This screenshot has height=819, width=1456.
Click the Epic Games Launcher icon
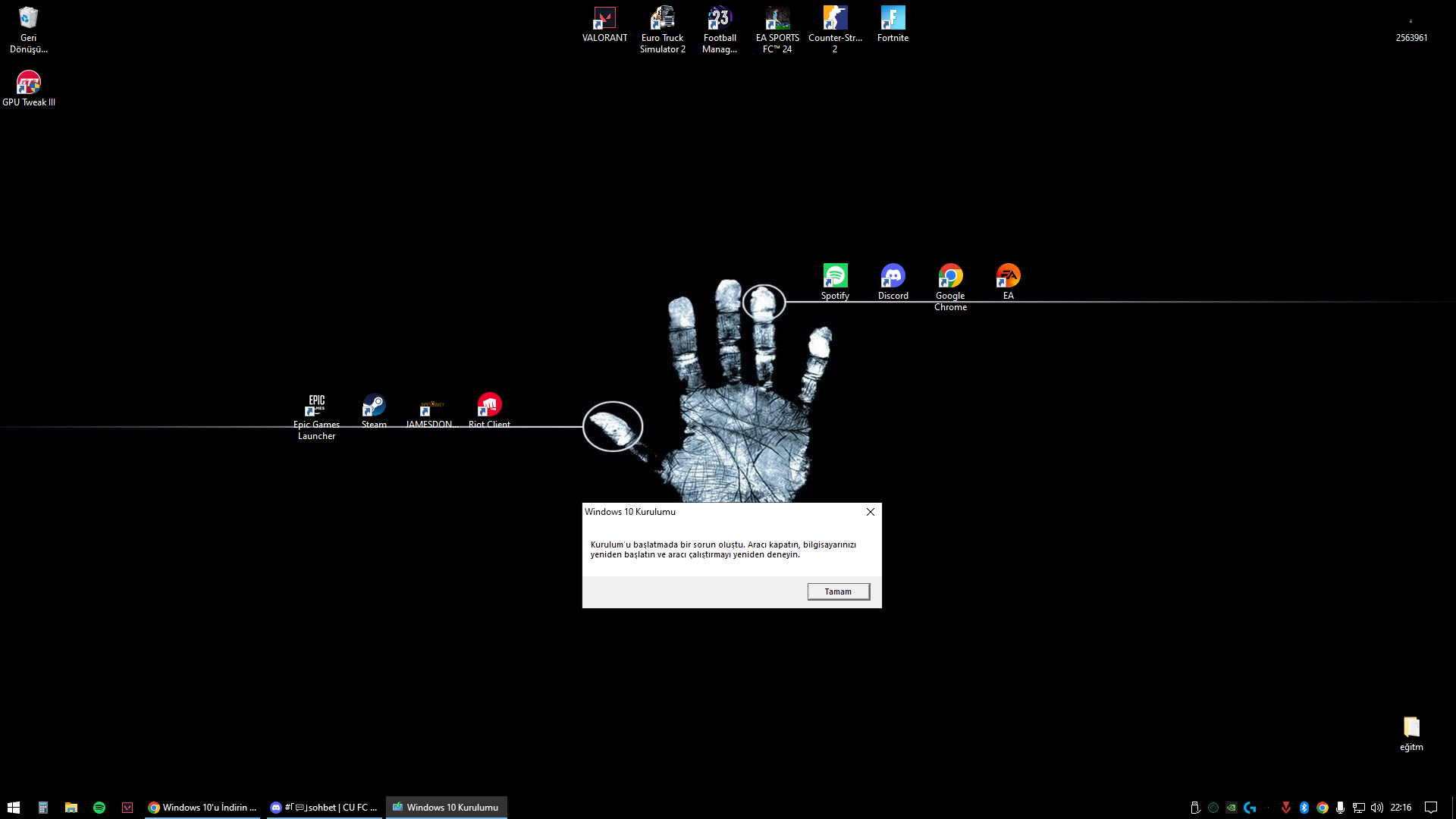(316, 412)
